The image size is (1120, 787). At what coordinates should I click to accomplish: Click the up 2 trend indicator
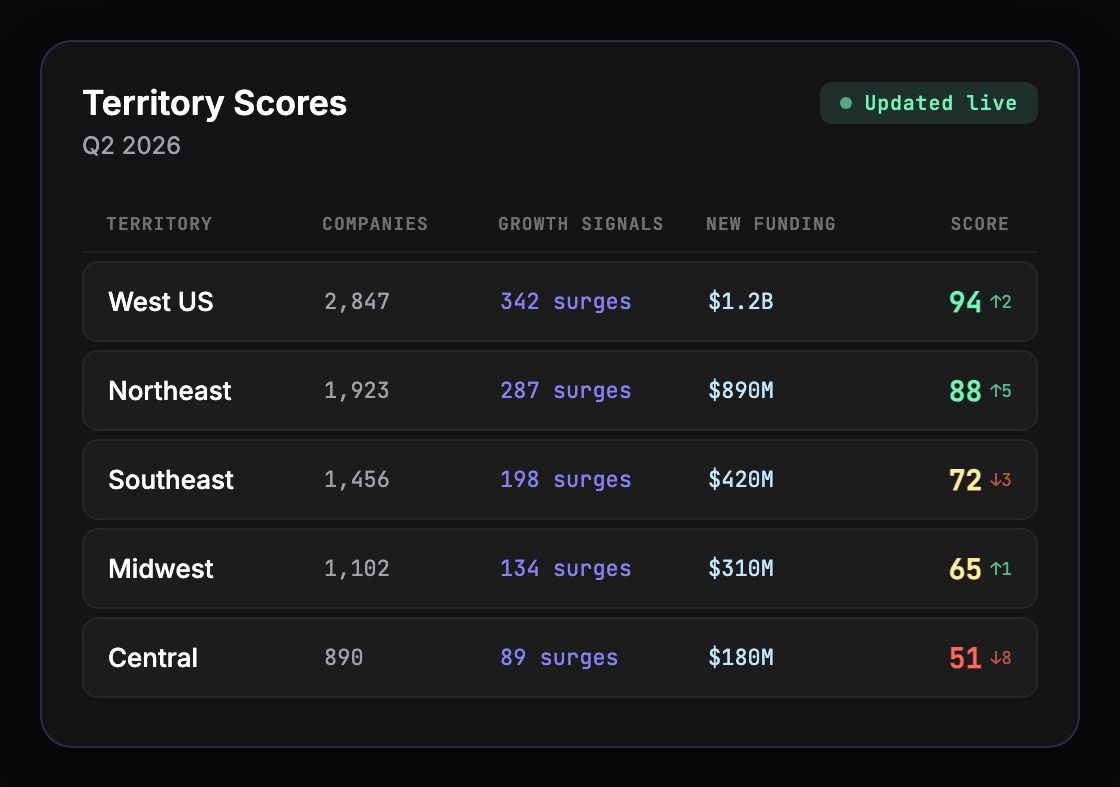tap(1001, 302)
